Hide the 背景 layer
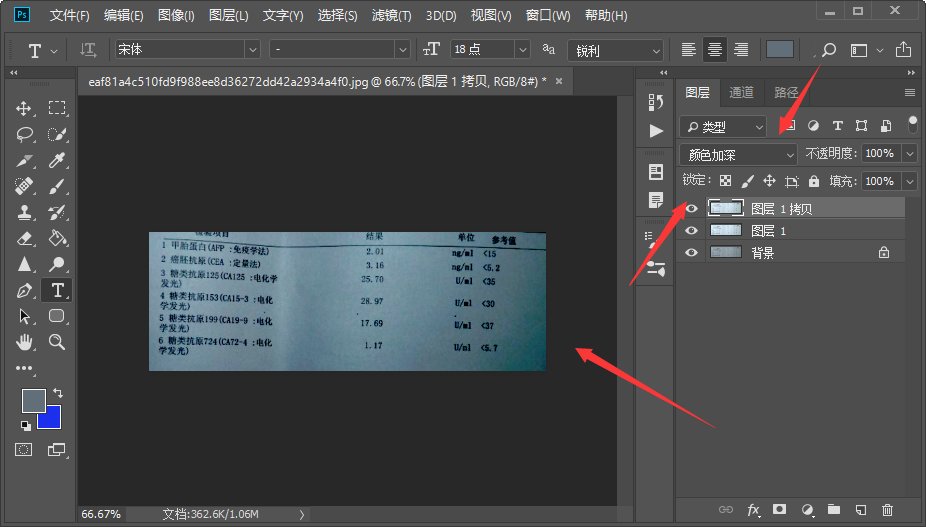 point(691,253)
